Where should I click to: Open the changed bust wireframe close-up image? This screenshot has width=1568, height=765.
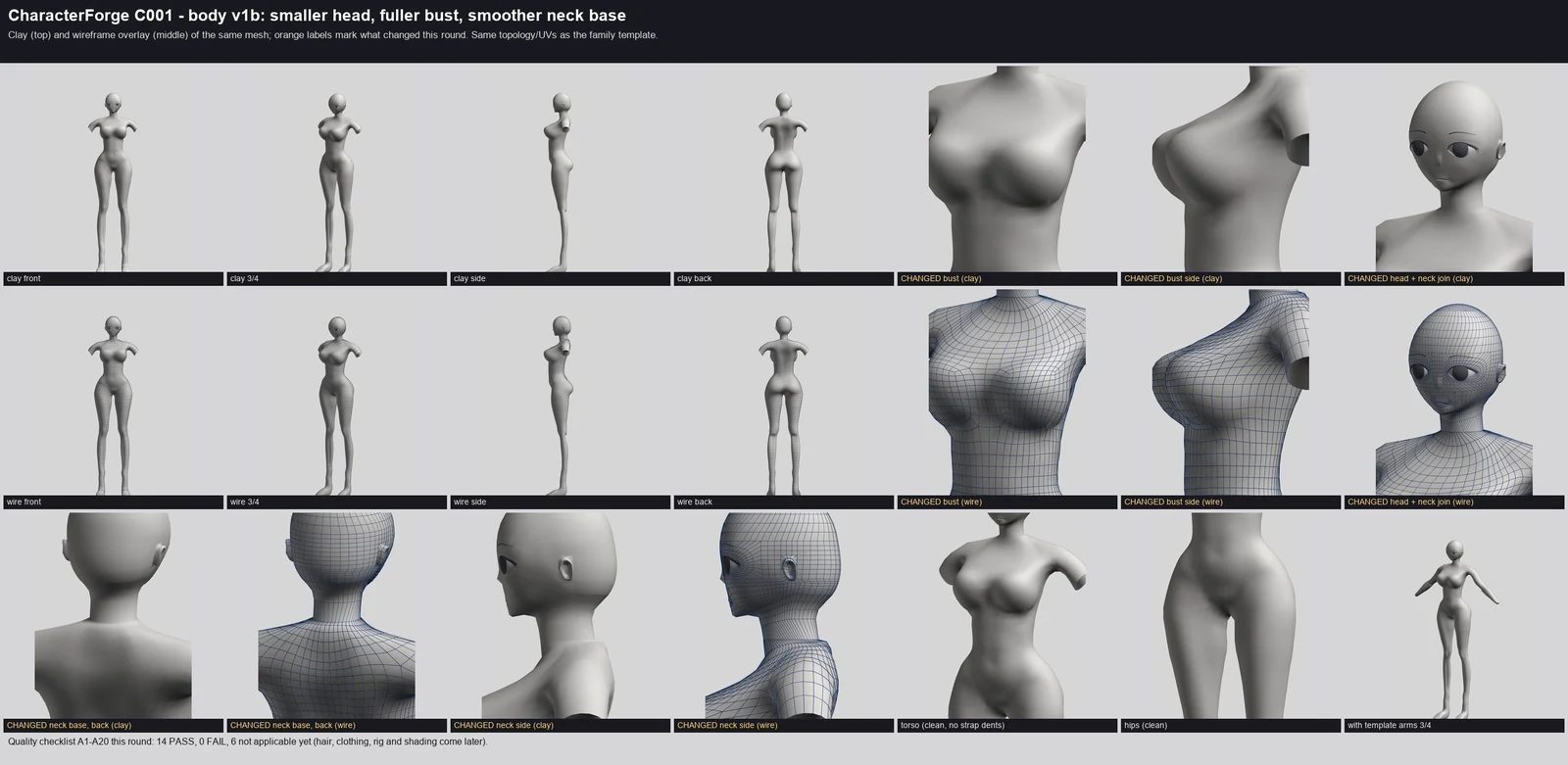pyautogui.click(x=1007, y=392)
